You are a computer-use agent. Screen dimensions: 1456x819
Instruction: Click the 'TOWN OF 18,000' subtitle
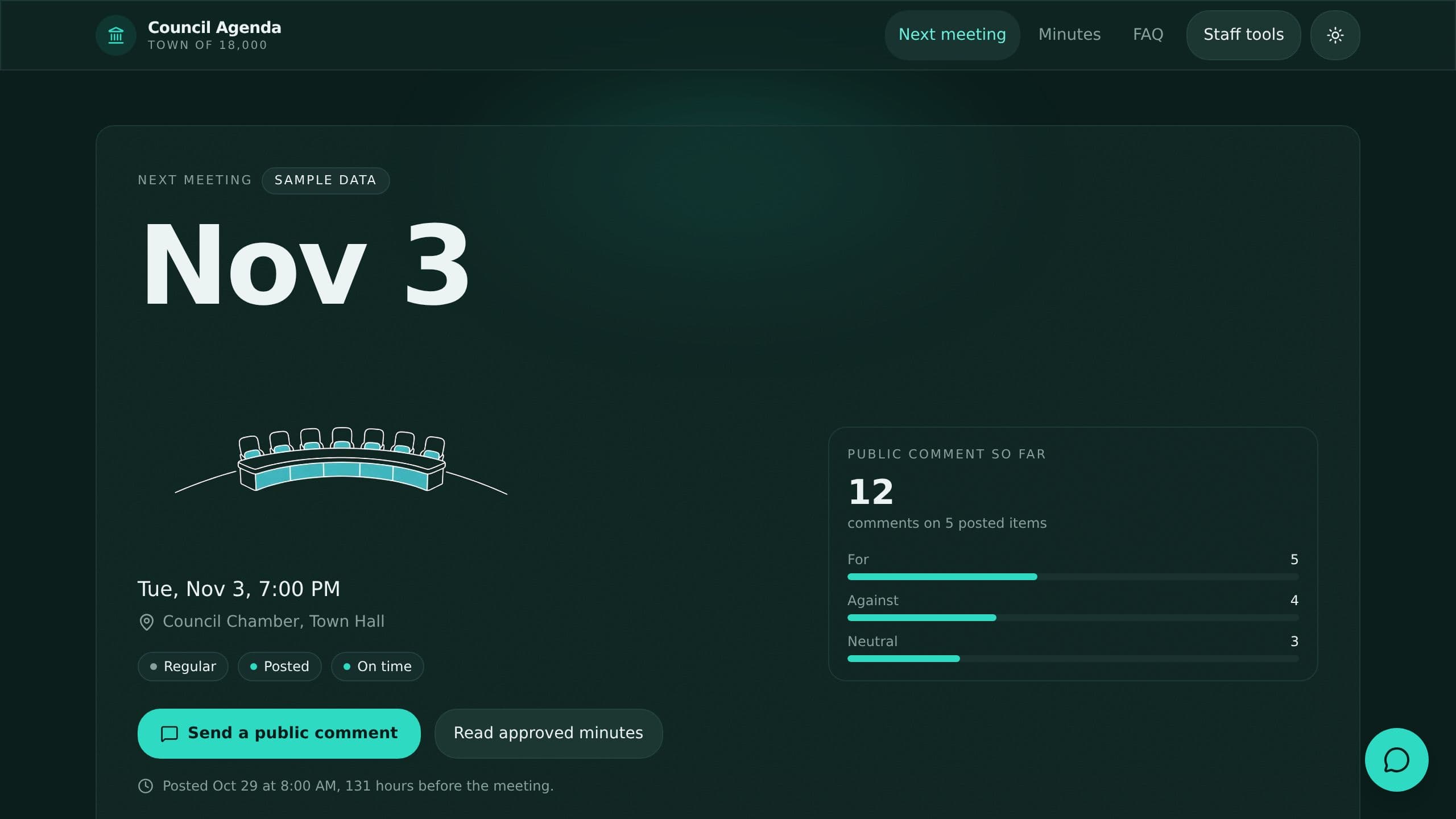click(208, 45)
